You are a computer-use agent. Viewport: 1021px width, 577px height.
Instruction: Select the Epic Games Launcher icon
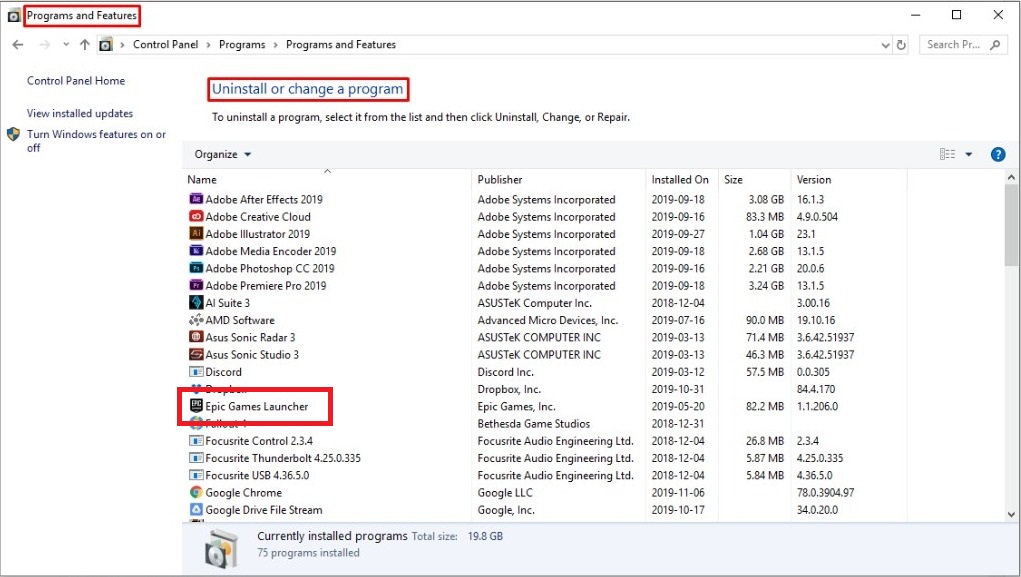click(x=196, y=407)
